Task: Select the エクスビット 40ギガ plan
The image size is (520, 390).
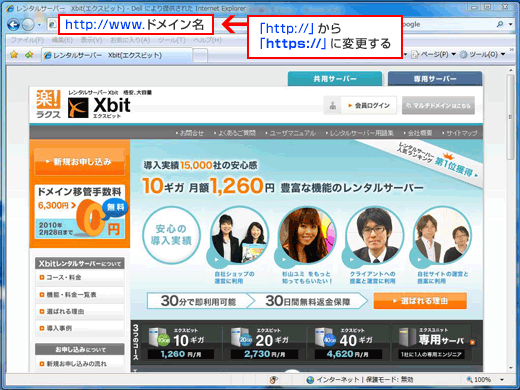Action: point(347,343)
